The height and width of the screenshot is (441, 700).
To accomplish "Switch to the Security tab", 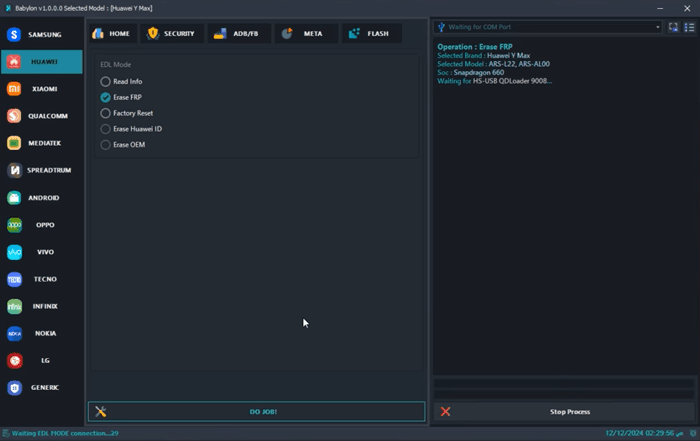I will [170, 33].
